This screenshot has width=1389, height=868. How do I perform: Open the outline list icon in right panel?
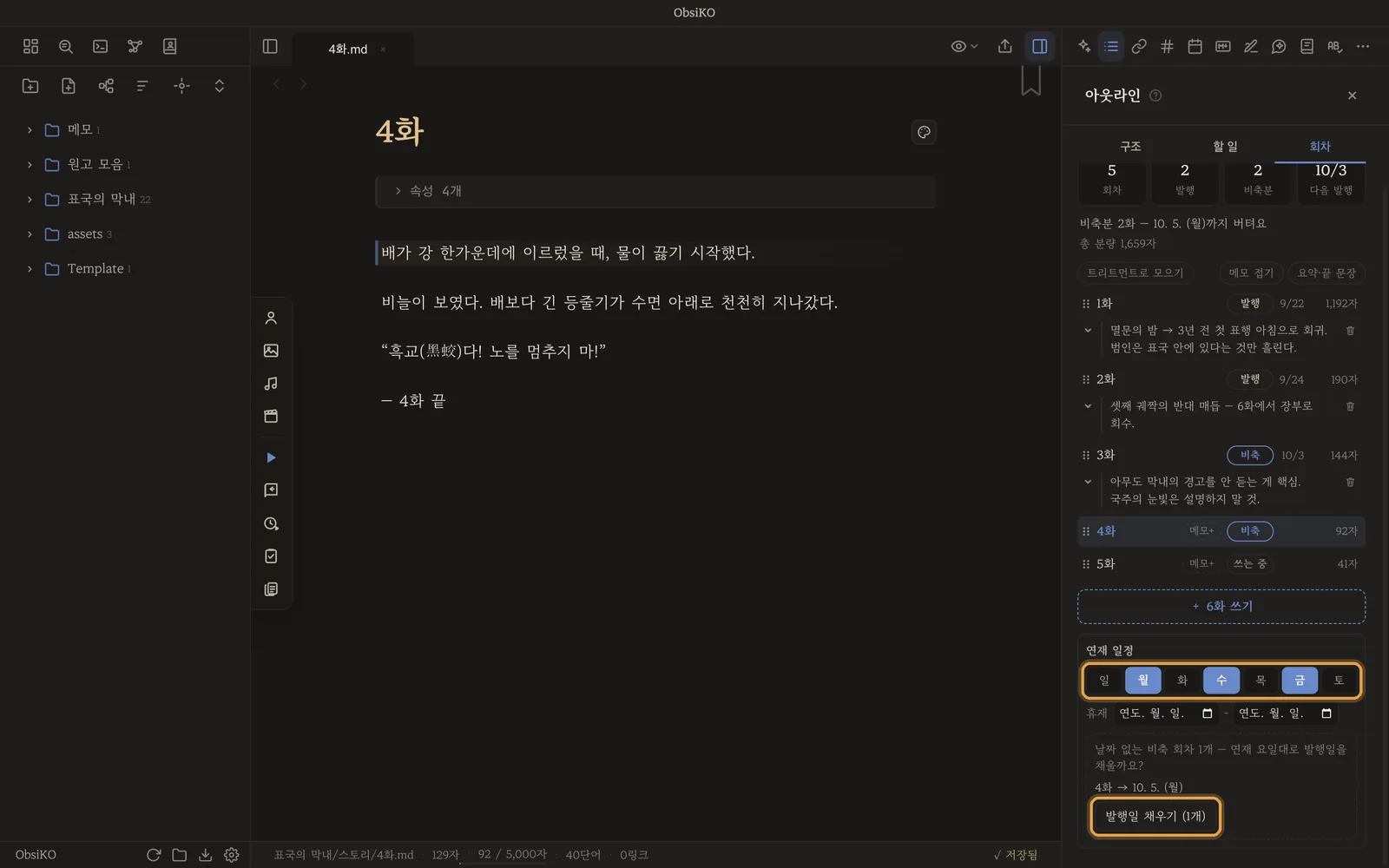pos(1111,47)
